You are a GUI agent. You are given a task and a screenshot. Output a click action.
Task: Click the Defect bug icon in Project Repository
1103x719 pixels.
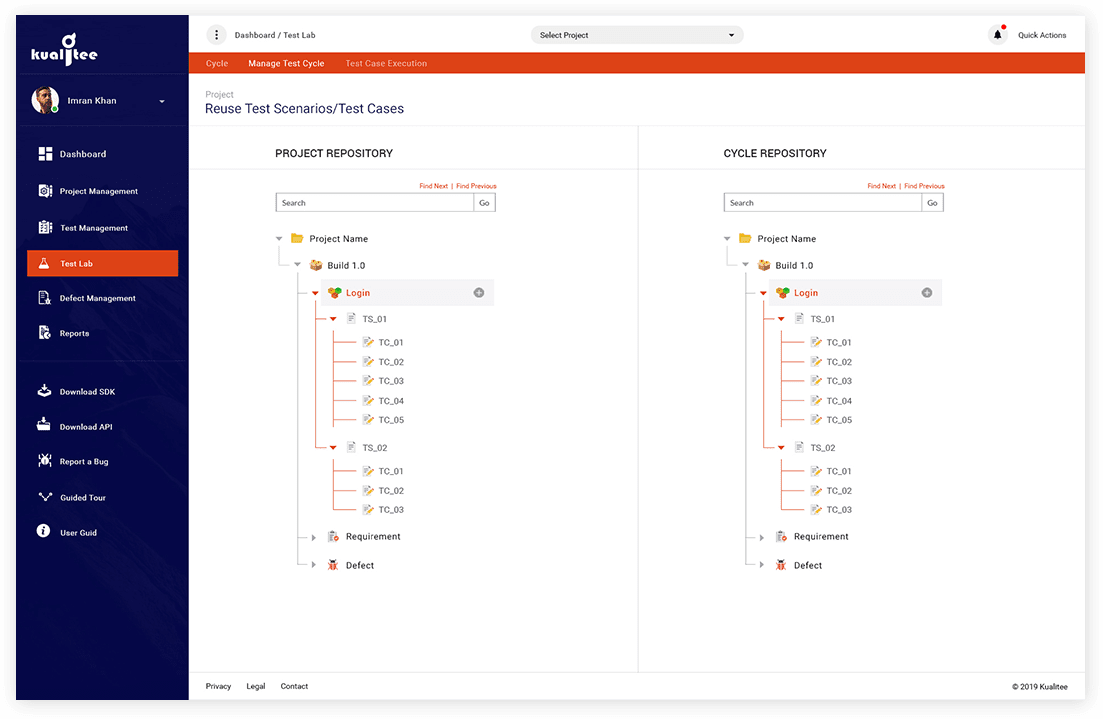click(333, 565)
